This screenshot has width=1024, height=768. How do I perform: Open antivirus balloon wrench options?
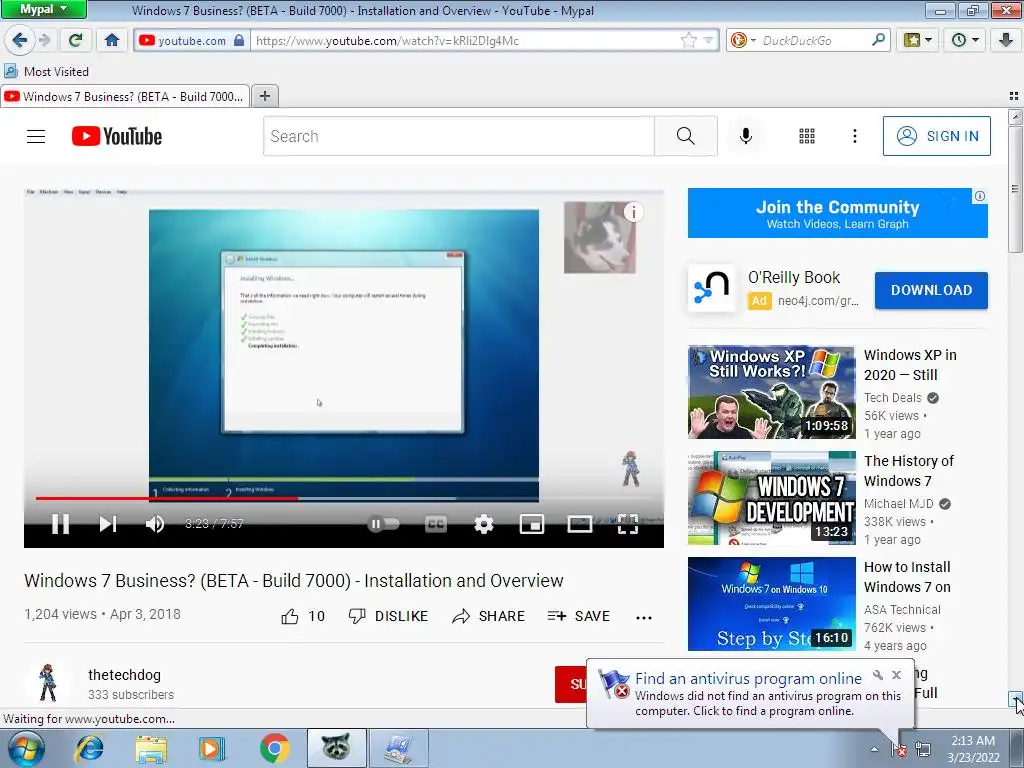[x=878, y=675]
